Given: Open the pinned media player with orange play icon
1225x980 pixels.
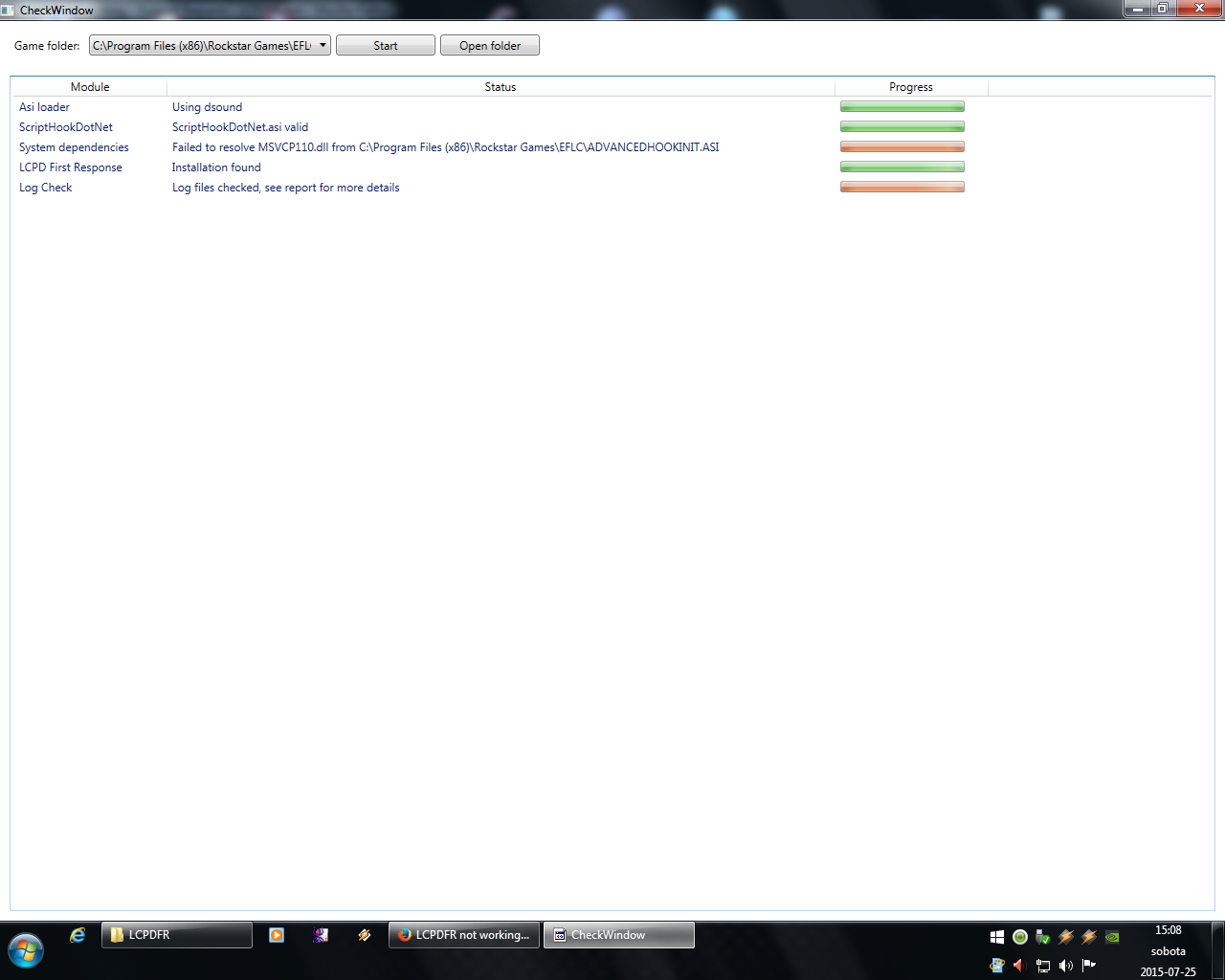Looking at the screenshot, I should 277,935.
